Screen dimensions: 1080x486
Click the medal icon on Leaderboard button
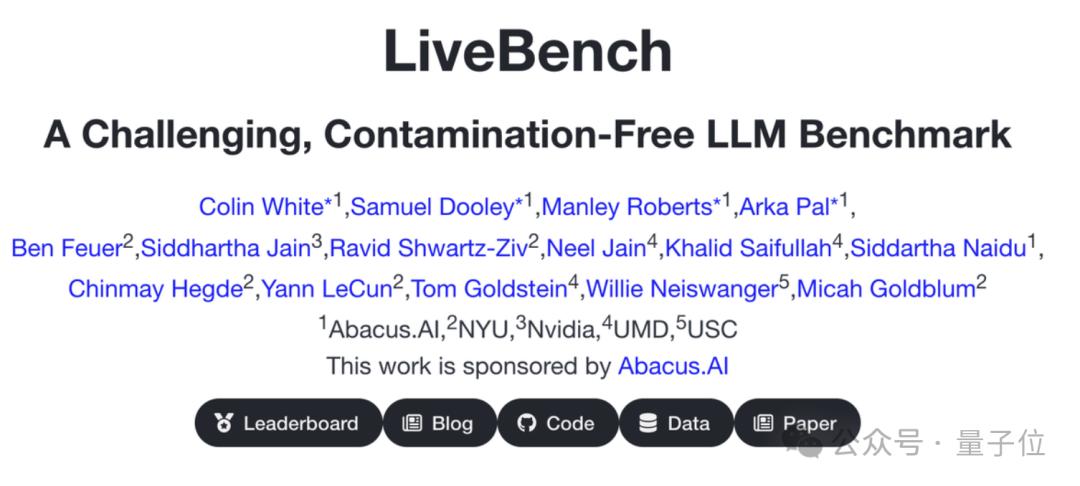point(224,423)
